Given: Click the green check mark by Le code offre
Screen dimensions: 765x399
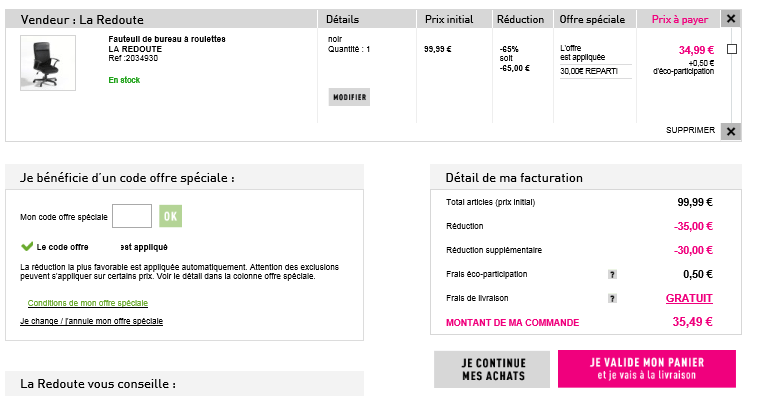Looking at the screenshot, I should (27, 246).
